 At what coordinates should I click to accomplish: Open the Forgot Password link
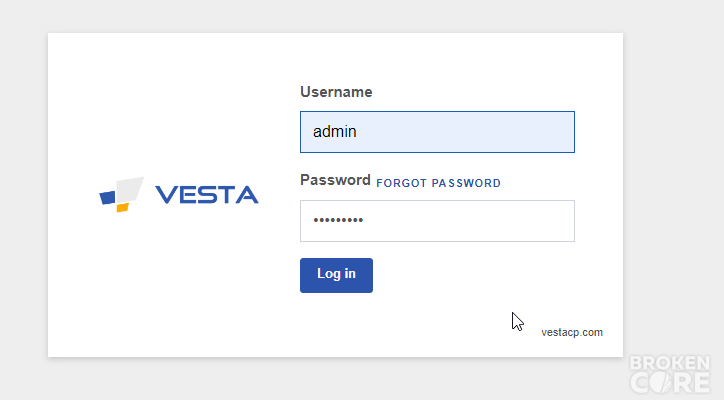(438, 183)
